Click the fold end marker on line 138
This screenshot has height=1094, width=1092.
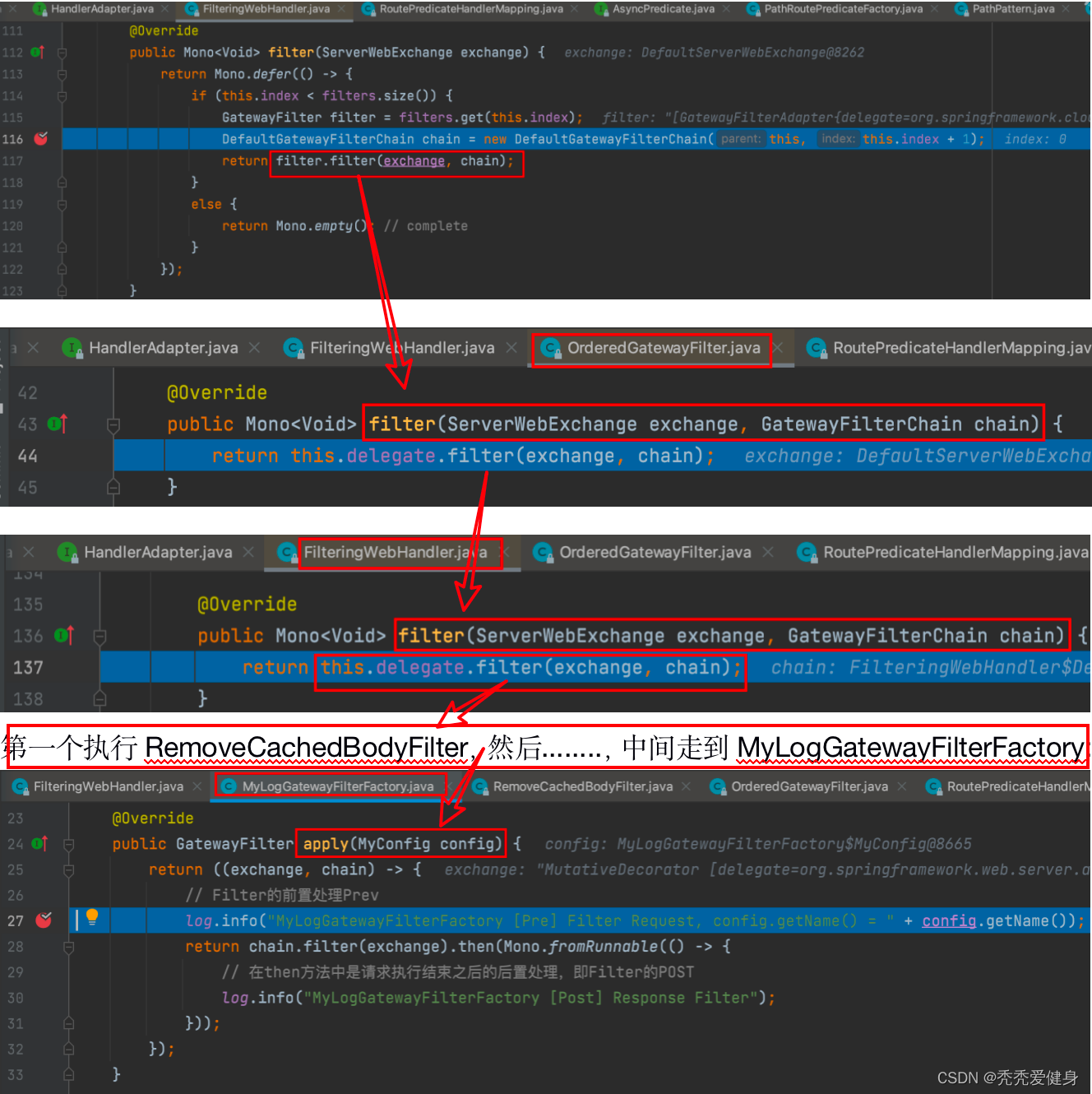click(99, 699)
